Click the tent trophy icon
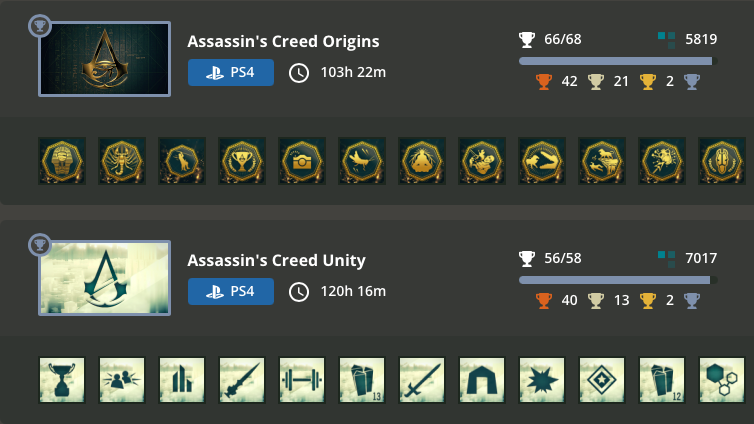 click(x=482, y=381)
